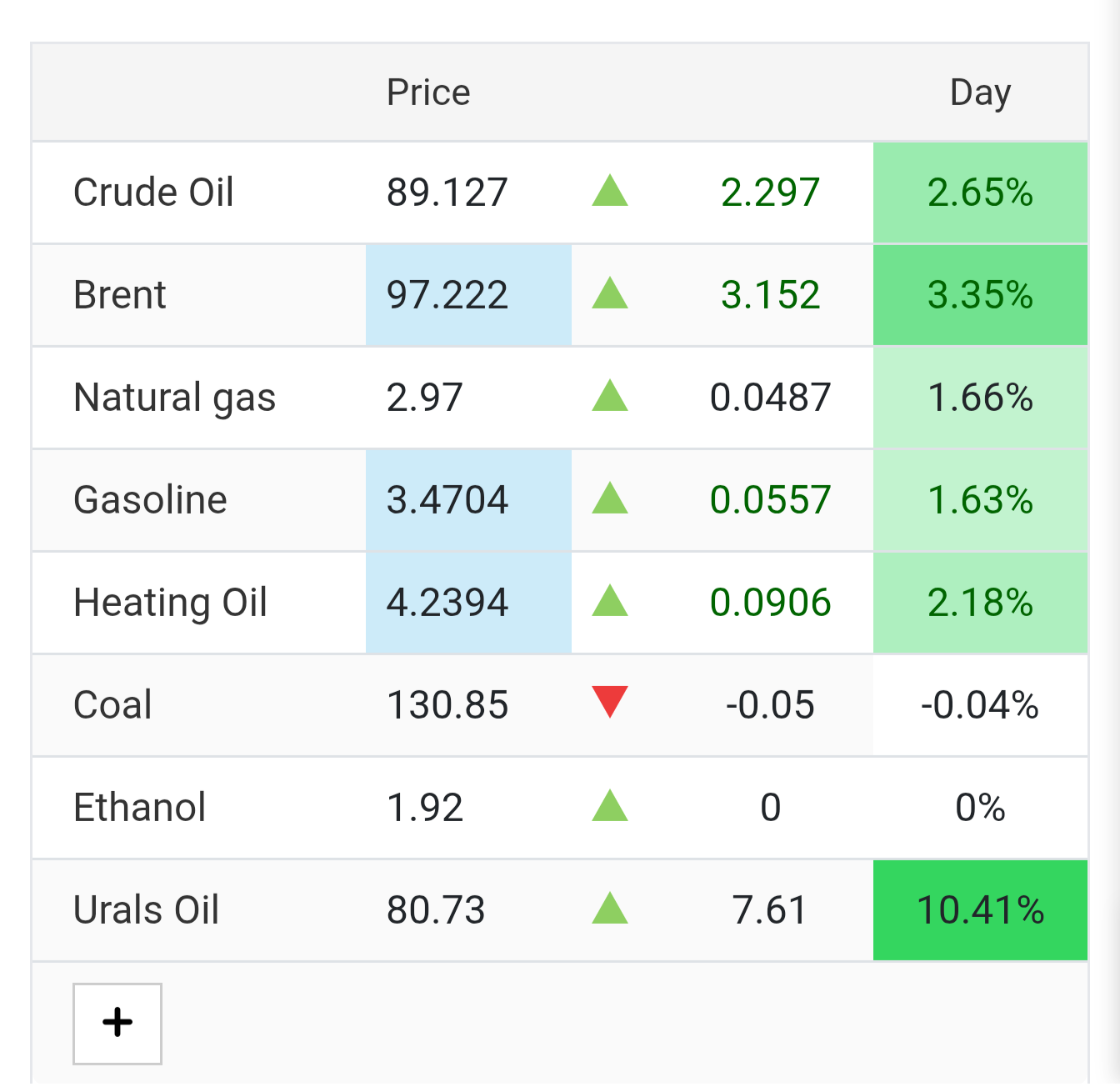Click the 10.41% Urals Oil day cell

click(981, 910)
